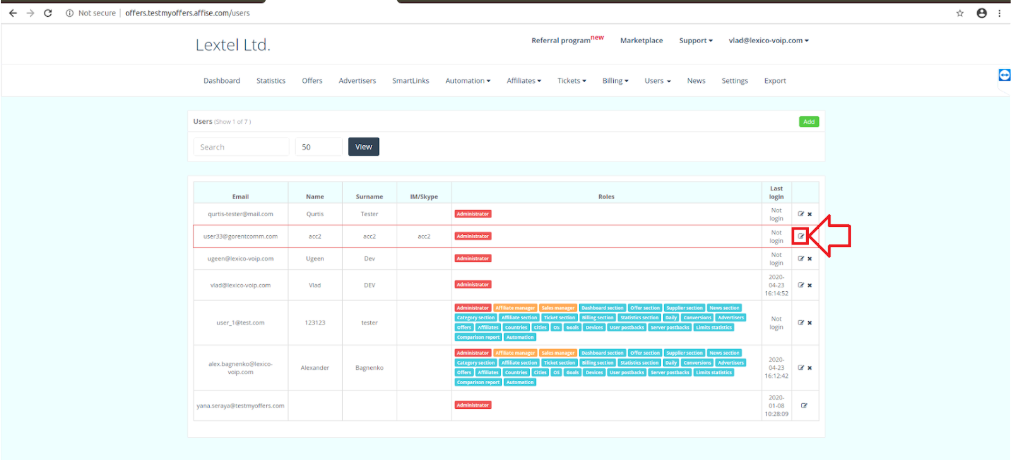The width and height of the screenshot is (1011, 460).
Task: Open the vlad@lexico-voip.com account dropdown
Action: coord(769,40)
